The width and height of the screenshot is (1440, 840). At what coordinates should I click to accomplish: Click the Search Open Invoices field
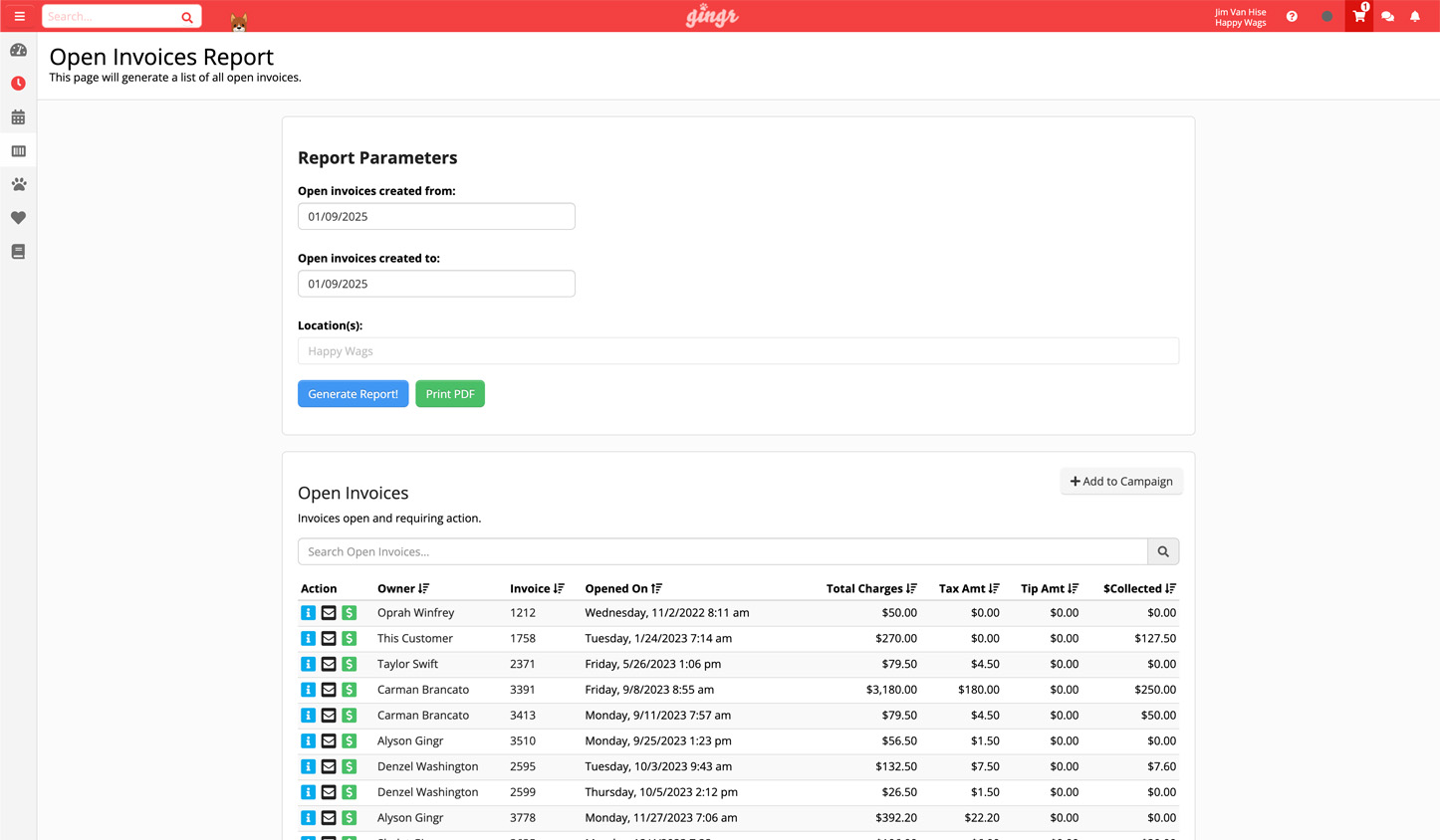click(722, 552)
